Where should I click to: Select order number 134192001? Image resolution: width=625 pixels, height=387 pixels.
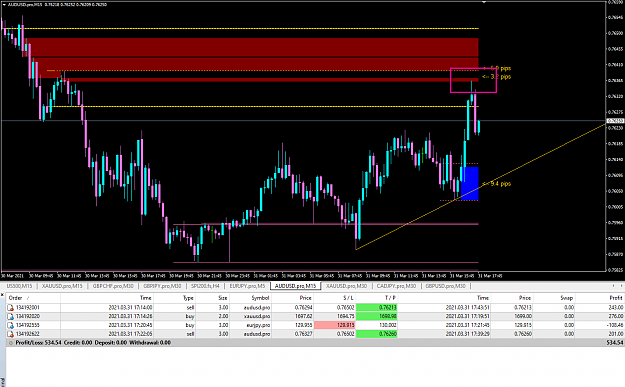tap(28, 308)
